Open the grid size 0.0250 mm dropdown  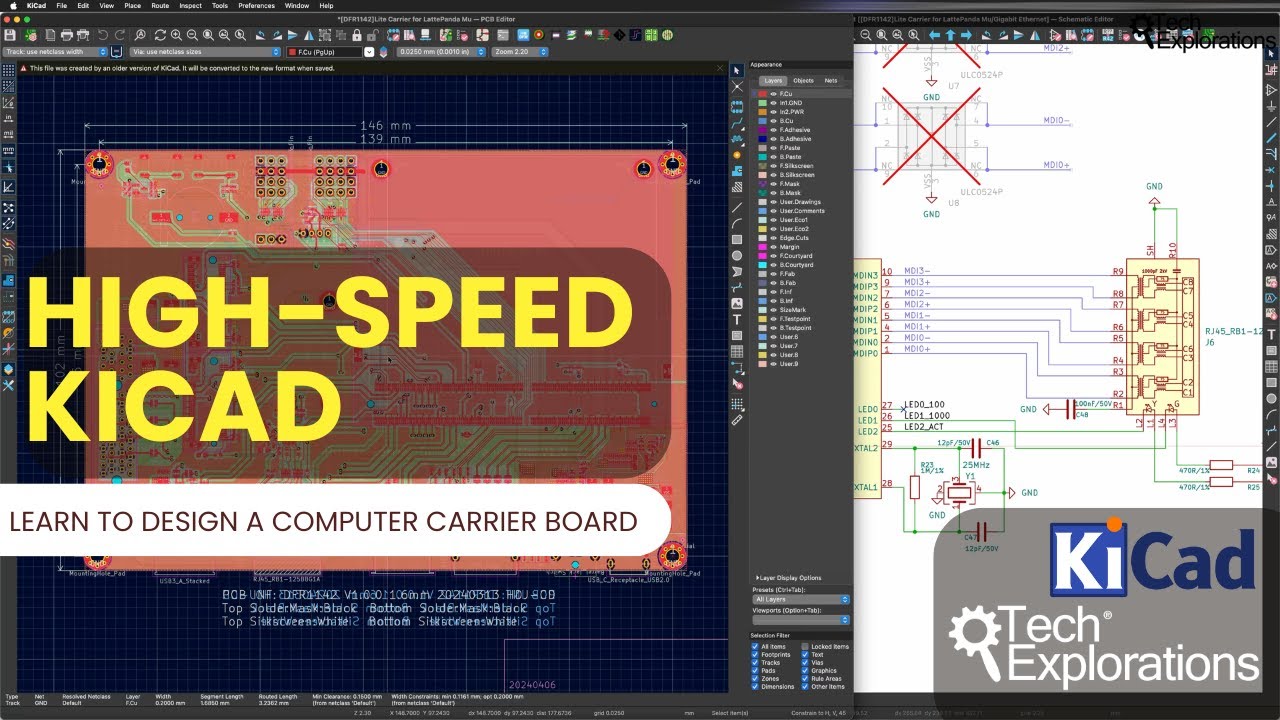click(x=441, y=51)
